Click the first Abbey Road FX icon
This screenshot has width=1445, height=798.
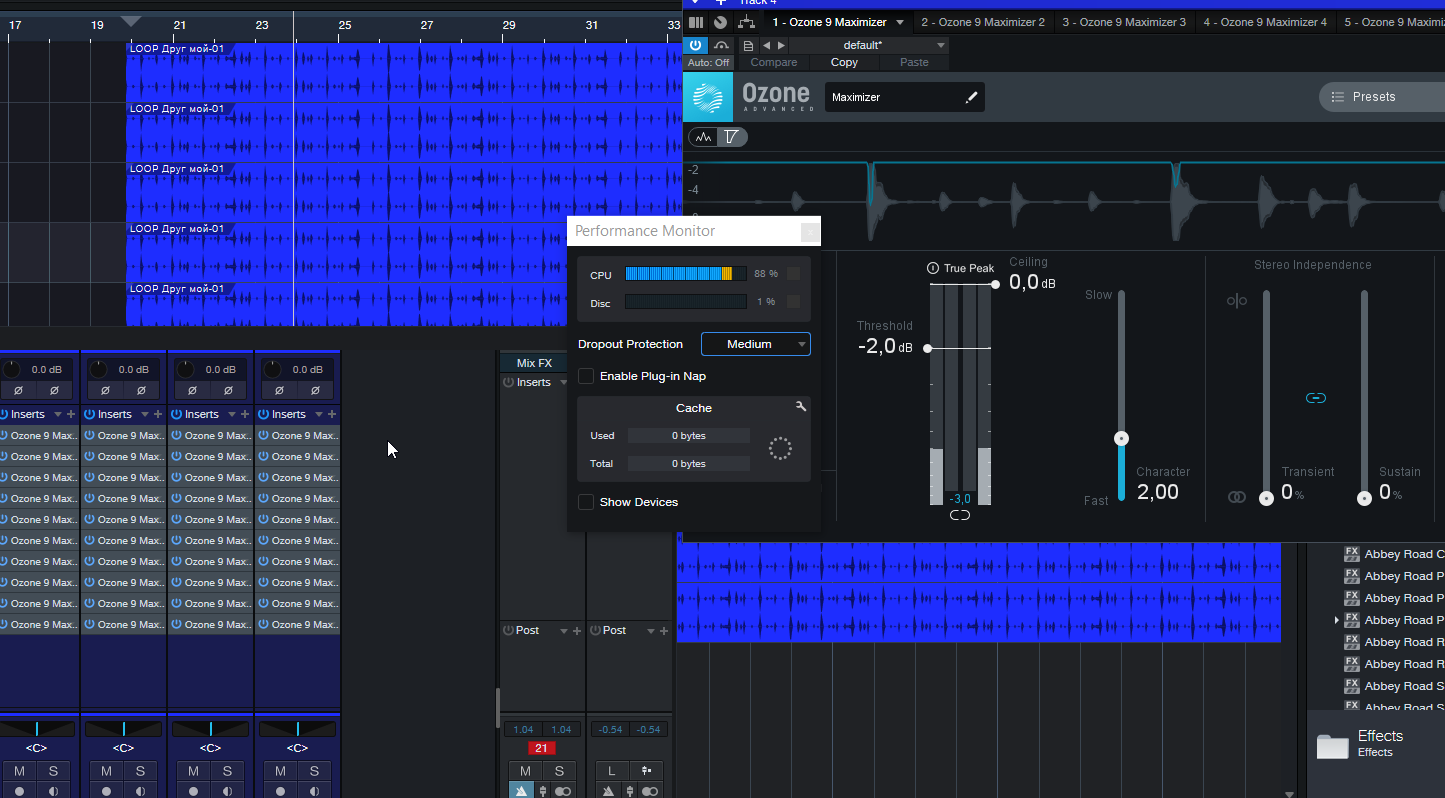(x=1352, y=554)
